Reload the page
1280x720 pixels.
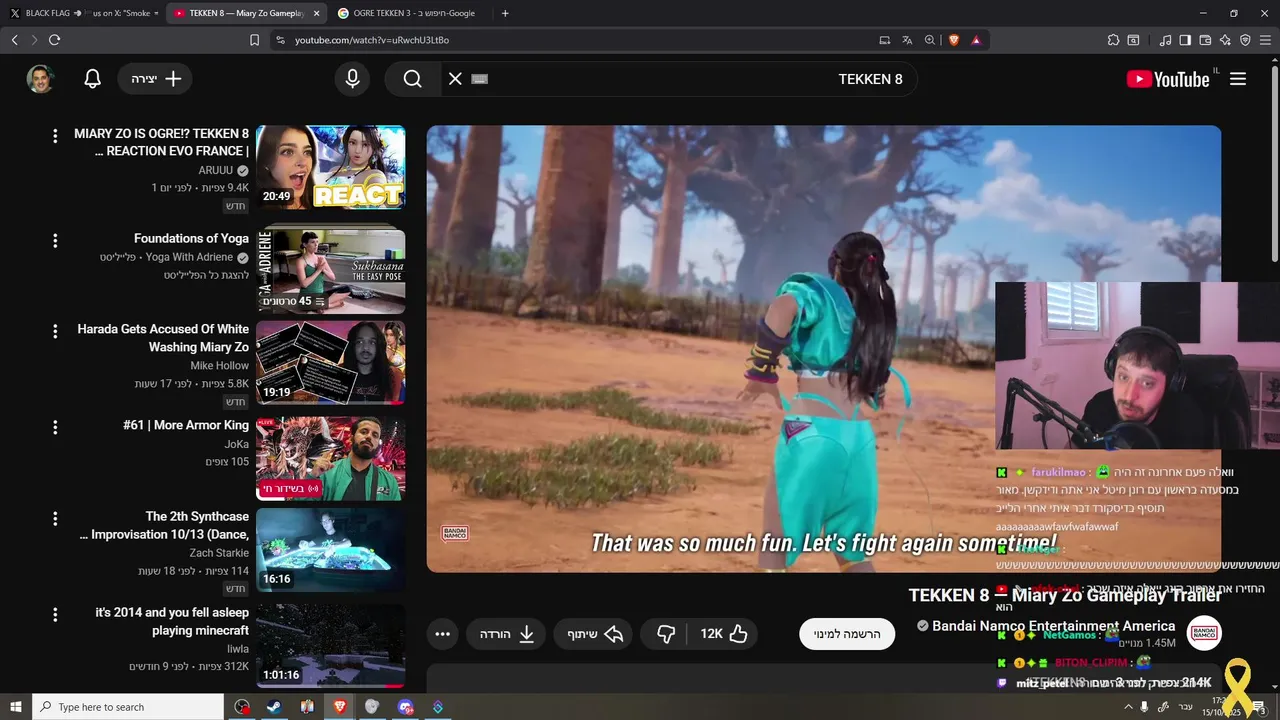(x=54, y=40)
